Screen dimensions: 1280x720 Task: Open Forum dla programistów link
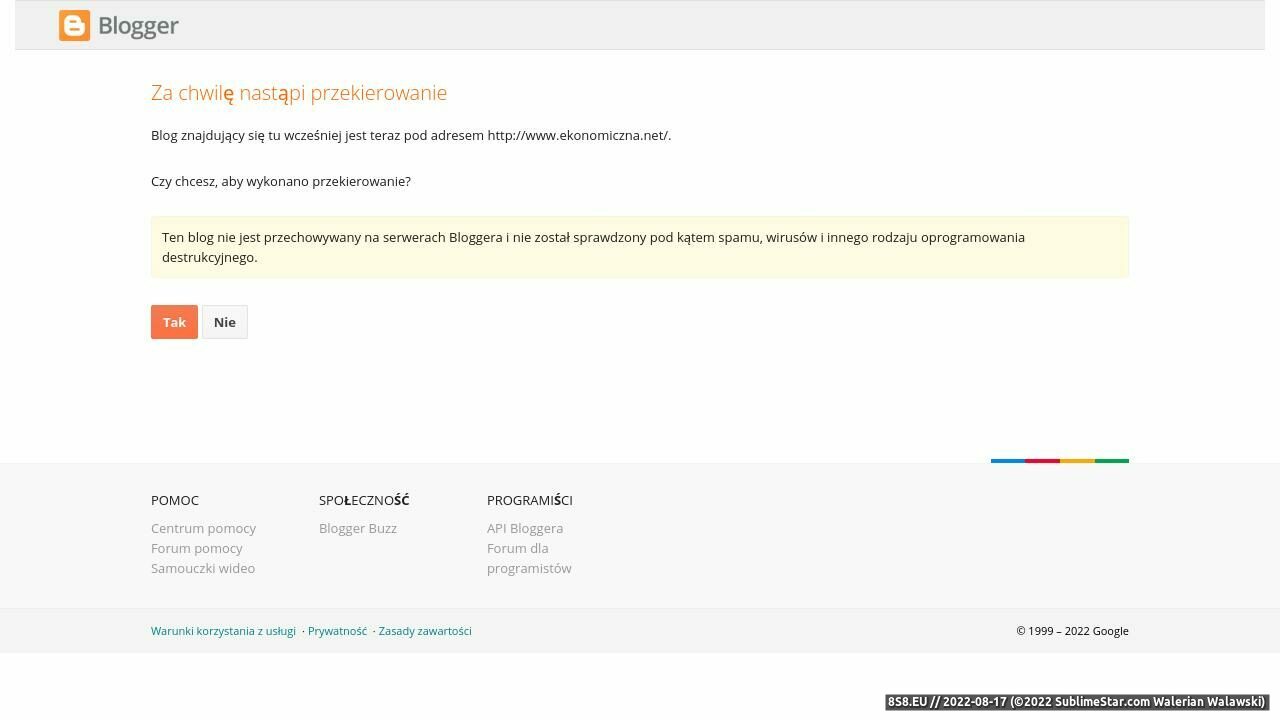click(529, 558)
